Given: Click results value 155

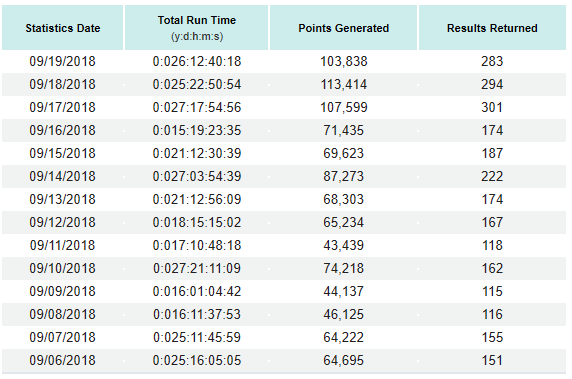Looking at the screenshot, I should (492, 337).
